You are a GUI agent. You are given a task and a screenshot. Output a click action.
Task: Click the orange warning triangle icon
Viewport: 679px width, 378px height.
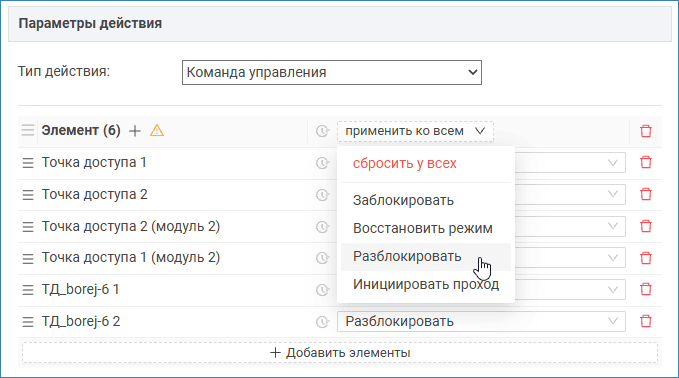[x=157, y=130]
